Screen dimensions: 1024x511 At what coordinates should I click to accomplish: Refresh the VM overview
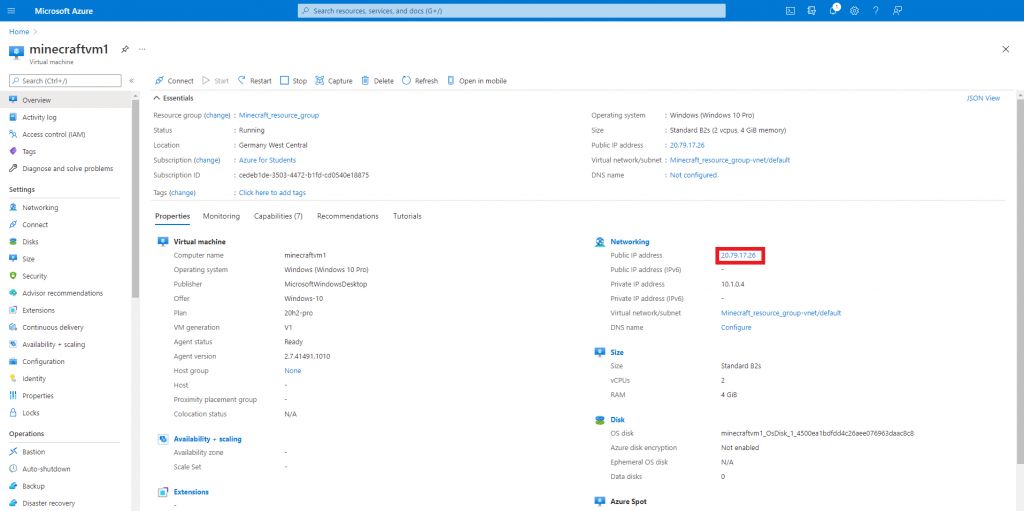coord(420,80)
